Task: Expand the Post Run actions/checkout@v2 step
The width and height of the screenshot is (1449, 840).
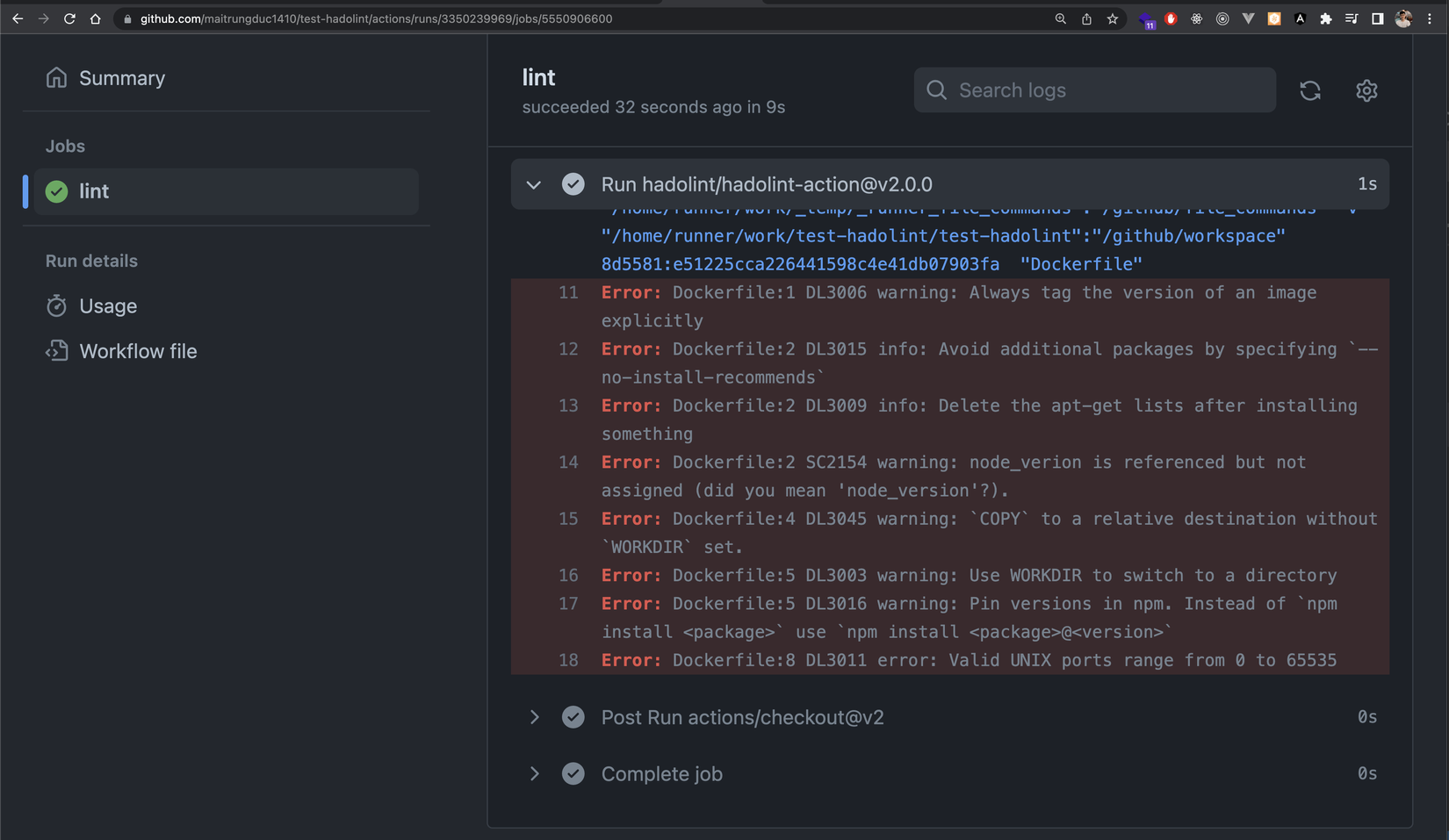Action: tap(535, 716)
